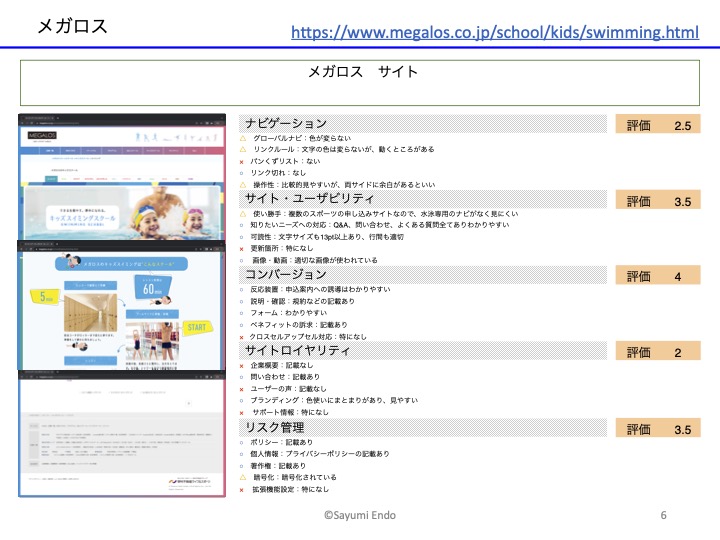Click the 評価 2 rating box
The image size is (720, 540).
click(x=658, y=352)
